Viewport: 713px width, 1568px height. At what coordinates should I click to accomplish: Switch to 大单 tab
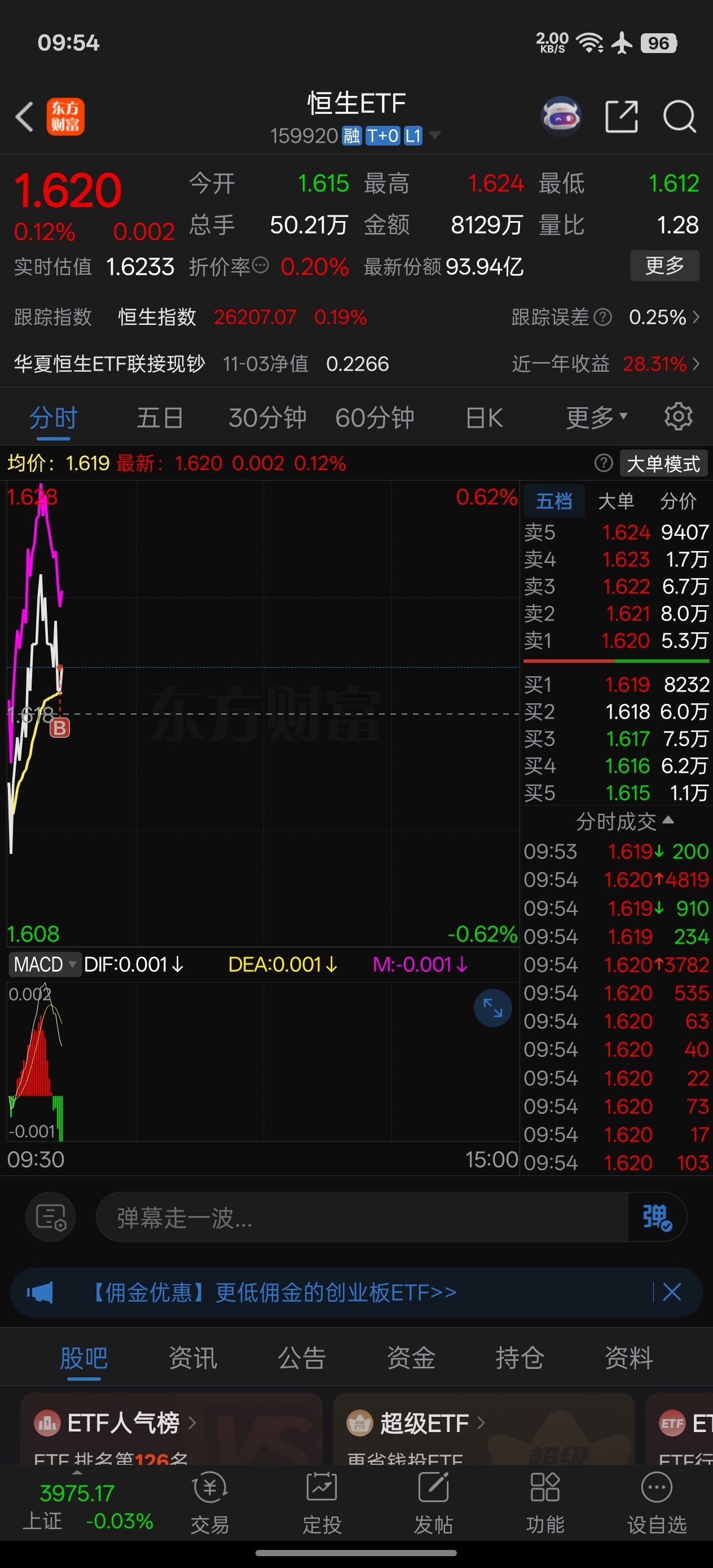[616, 501]
